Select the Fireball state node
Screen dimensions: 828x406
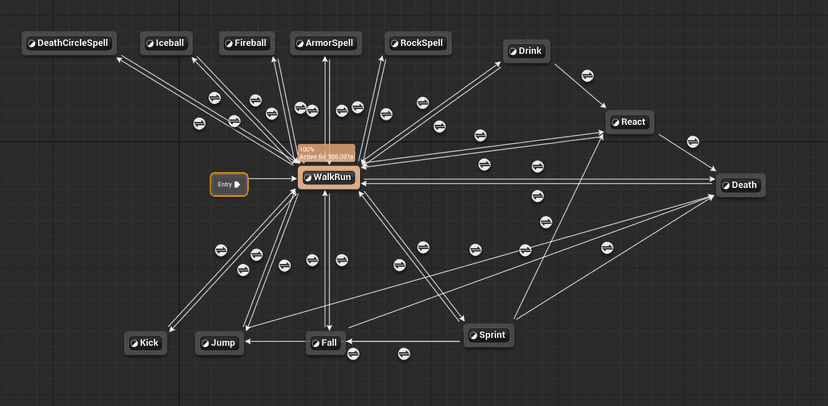246,43
